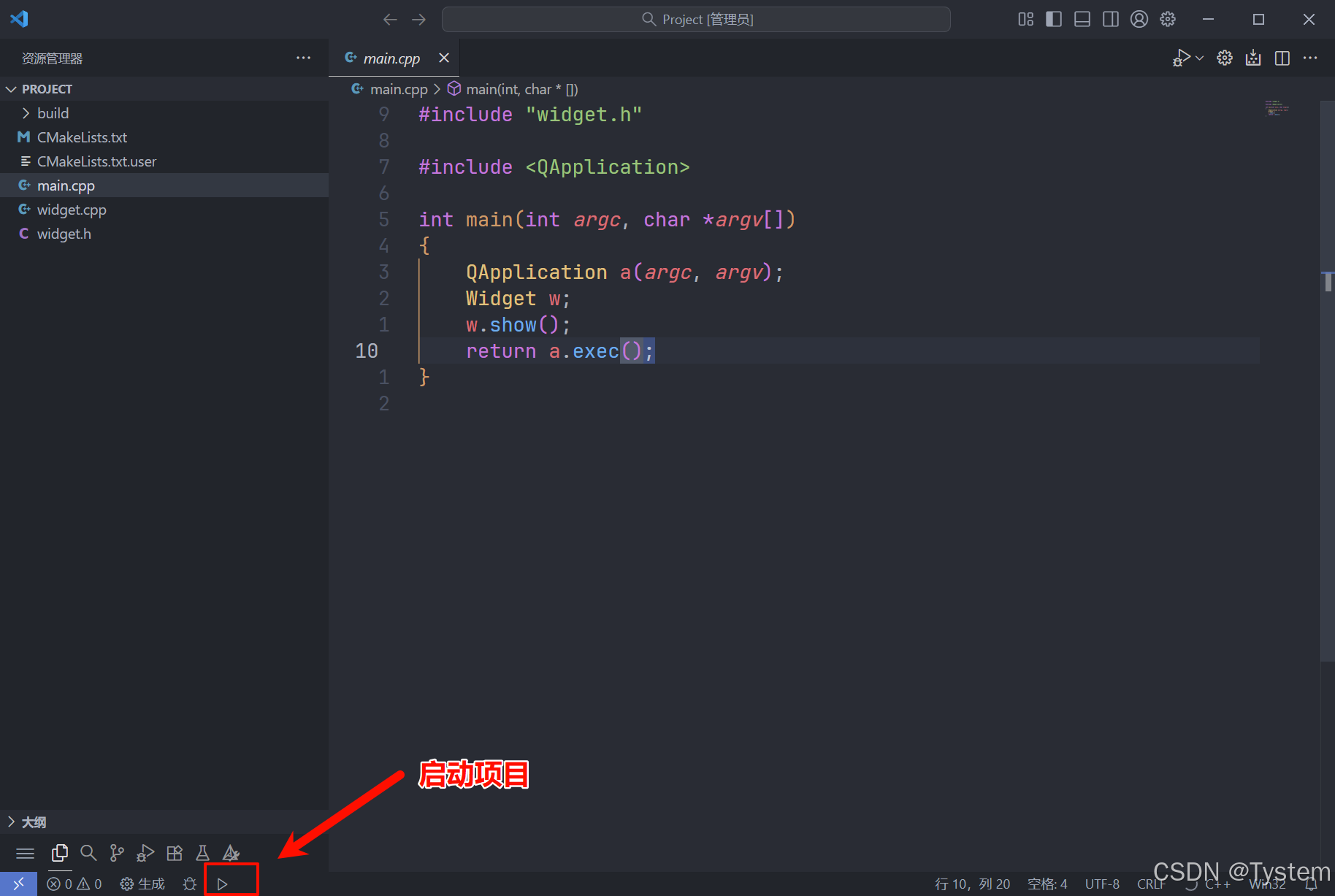The width and height of the screenshot is (1335, 896).
Task: Open the CMake tools triangle icon
Action: click(x=231, y=853)
